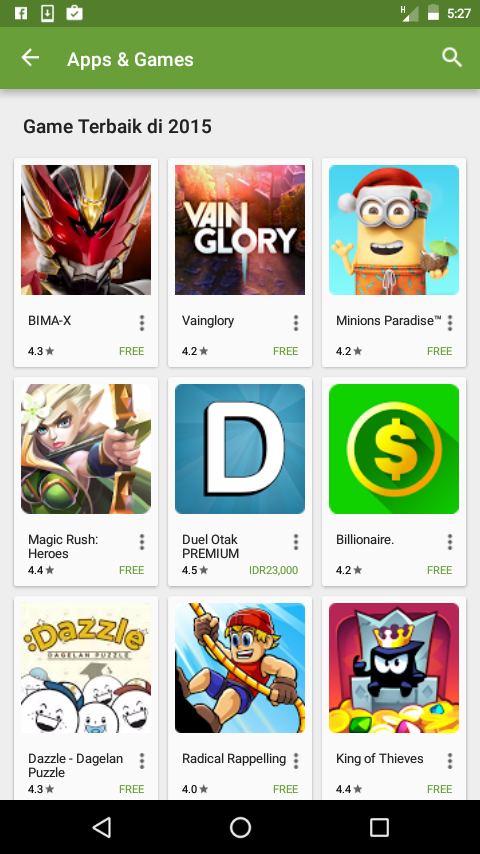Expand options menu for Billionaire
Screen dimensions: 480x854
coord(450,542)
